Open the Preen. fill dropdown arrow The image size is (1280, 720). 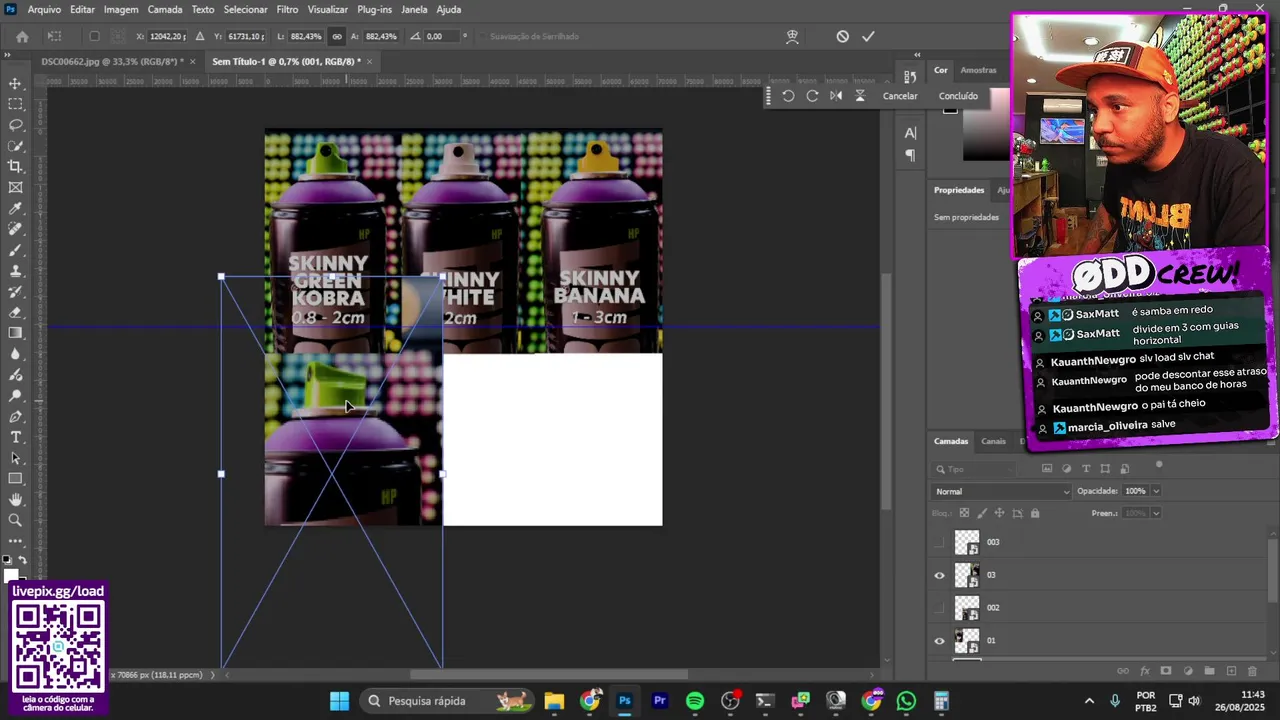click(1156, 513)
